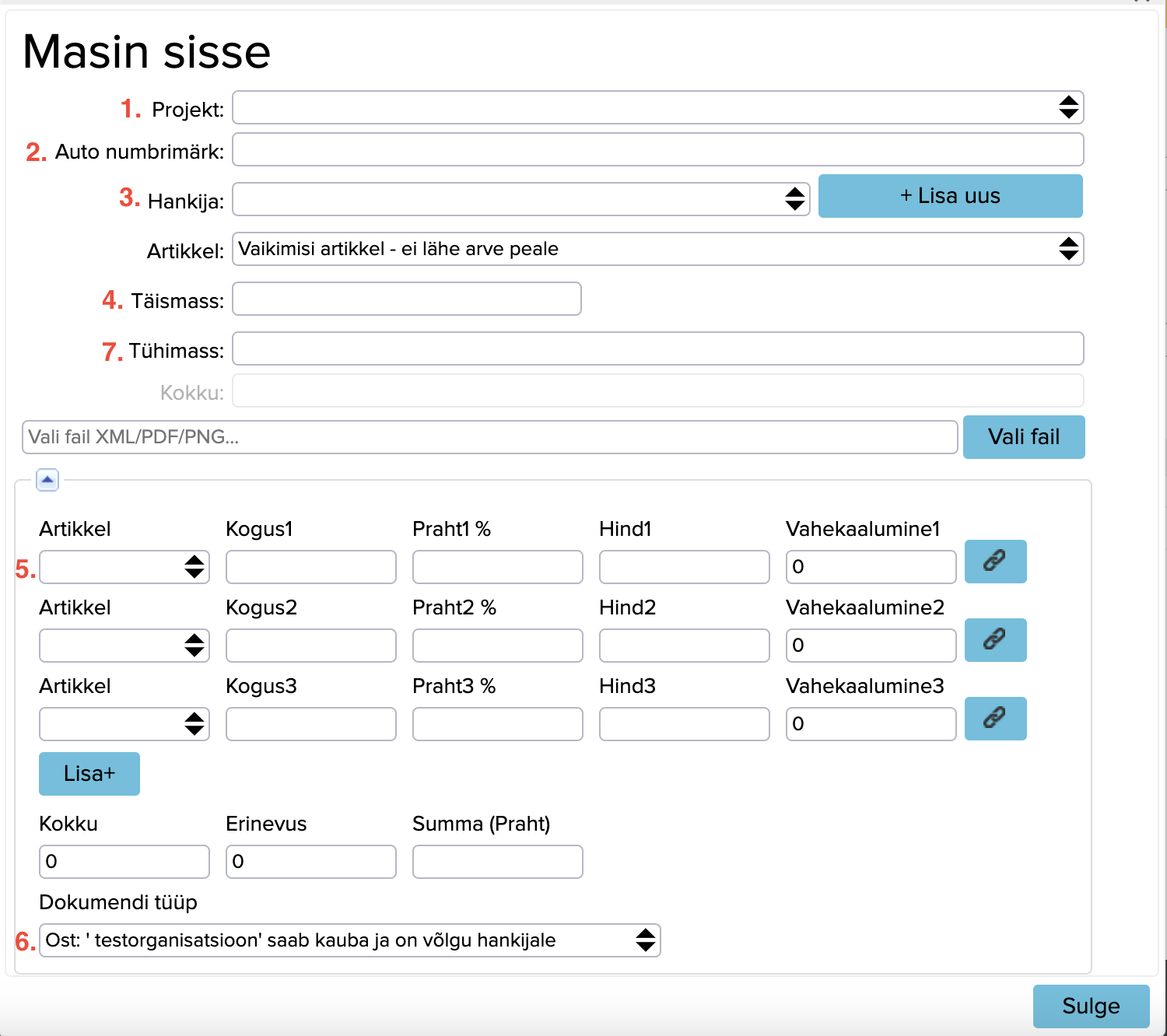
Task: Open the Dokumendi tüüp dropdown
Action: click(349, 940)
